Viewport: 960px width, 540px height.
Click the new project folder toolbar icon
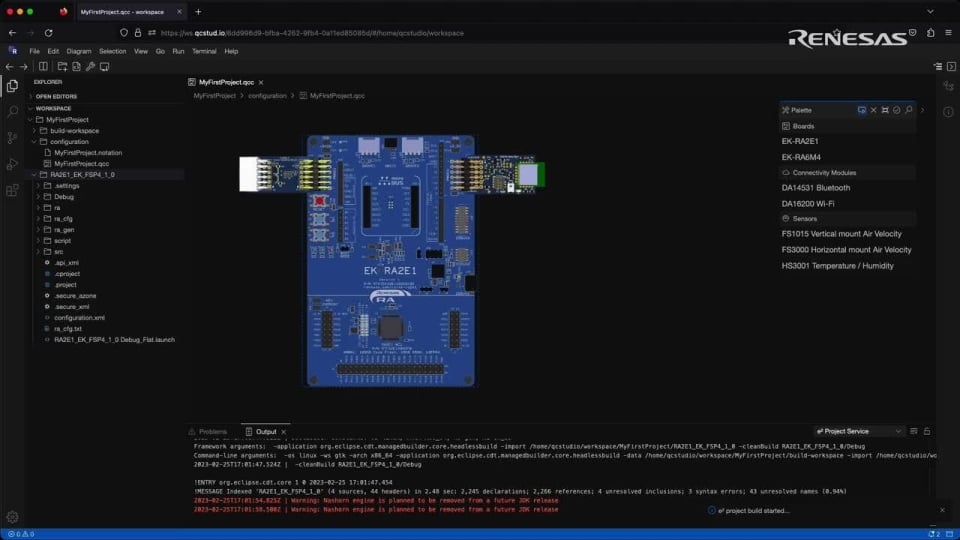(62, 67)
